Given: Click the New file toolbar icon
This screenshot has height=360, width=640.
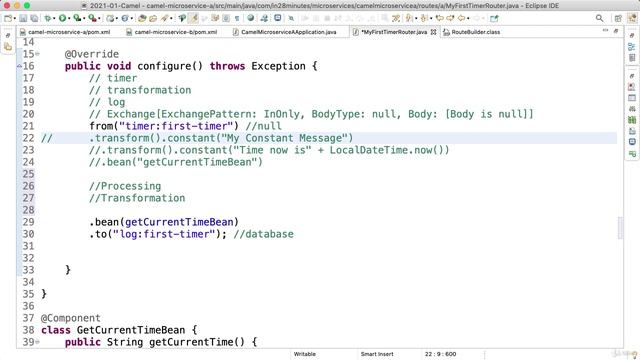Looking at the screenshot, I should click(8, 18).
